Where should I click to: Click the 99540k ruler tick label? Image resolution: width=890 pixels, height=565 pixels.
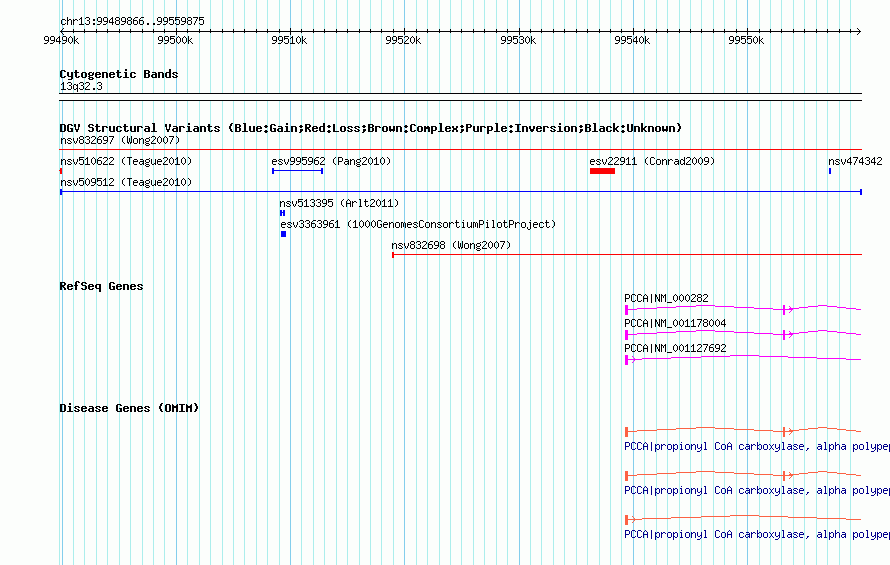[632, 40]
